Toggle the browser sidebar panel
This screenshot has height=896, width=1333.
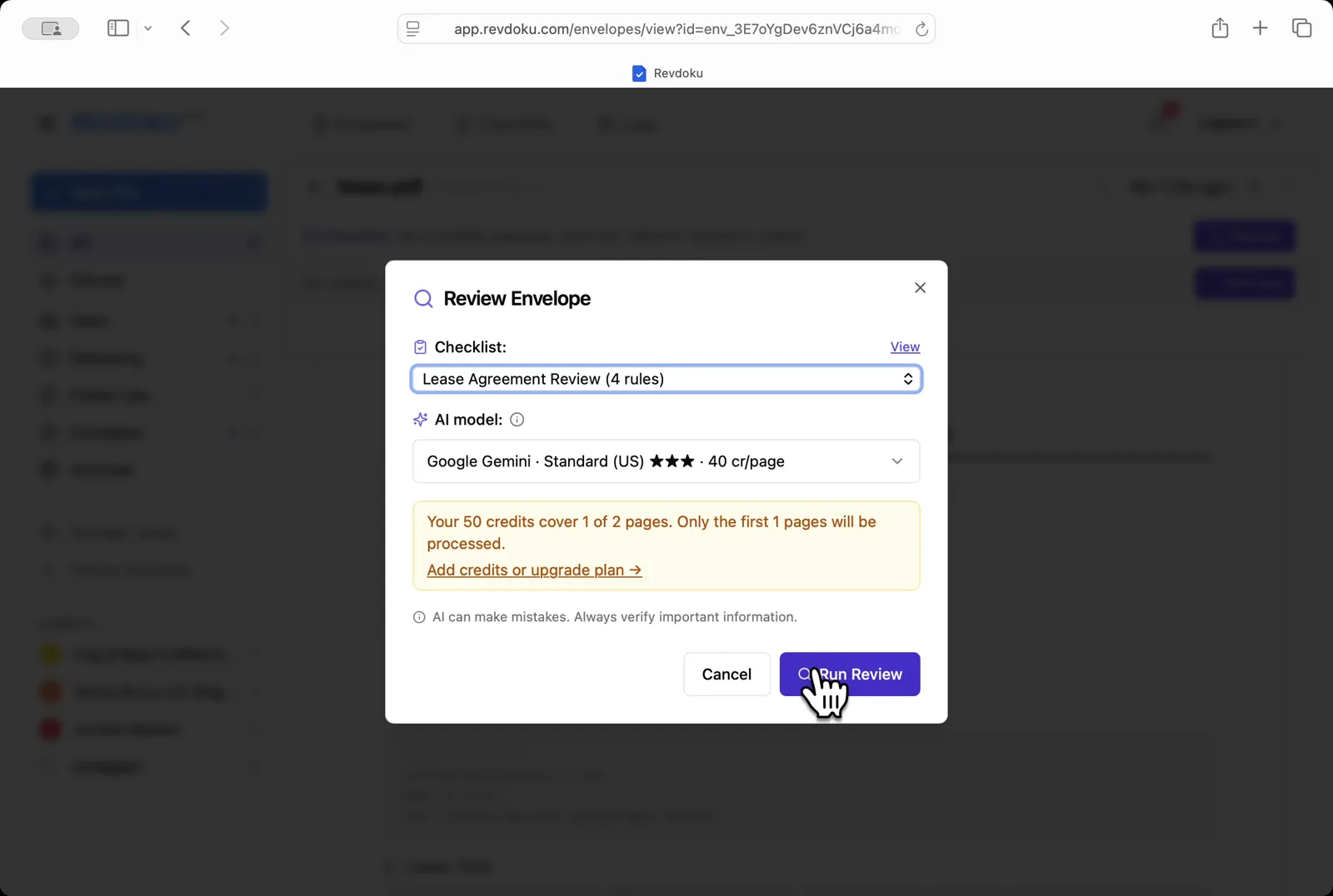click(x=117, y=27)
